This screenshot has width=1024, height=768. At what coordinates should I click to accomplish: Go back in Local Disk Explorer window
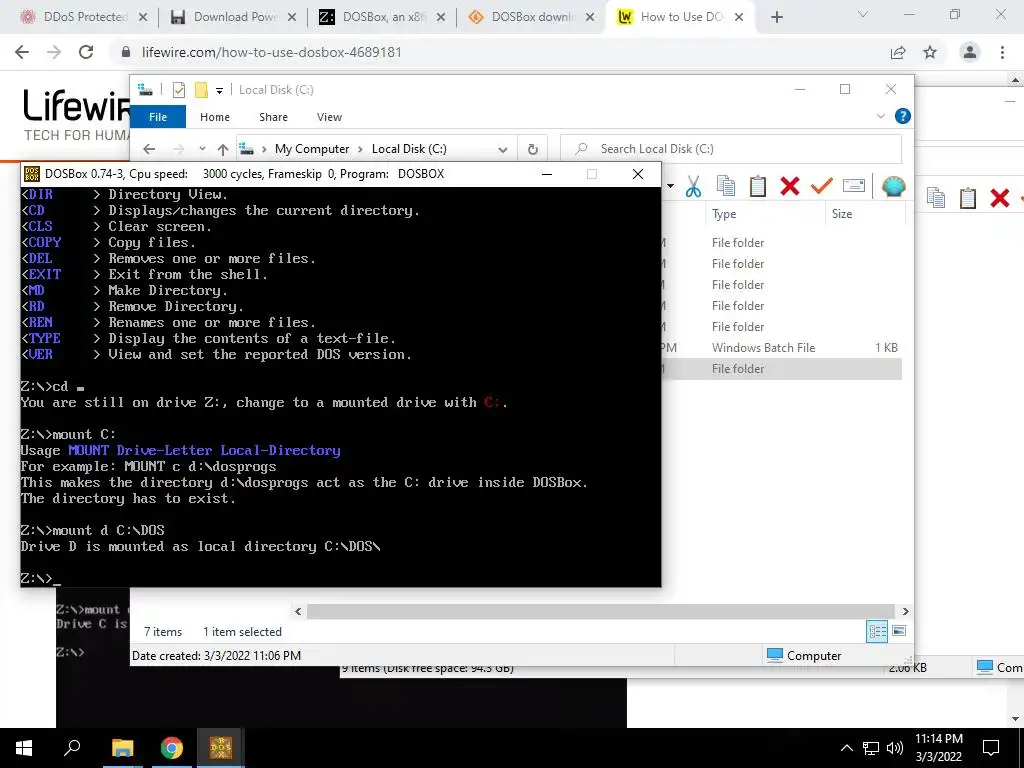149,149
